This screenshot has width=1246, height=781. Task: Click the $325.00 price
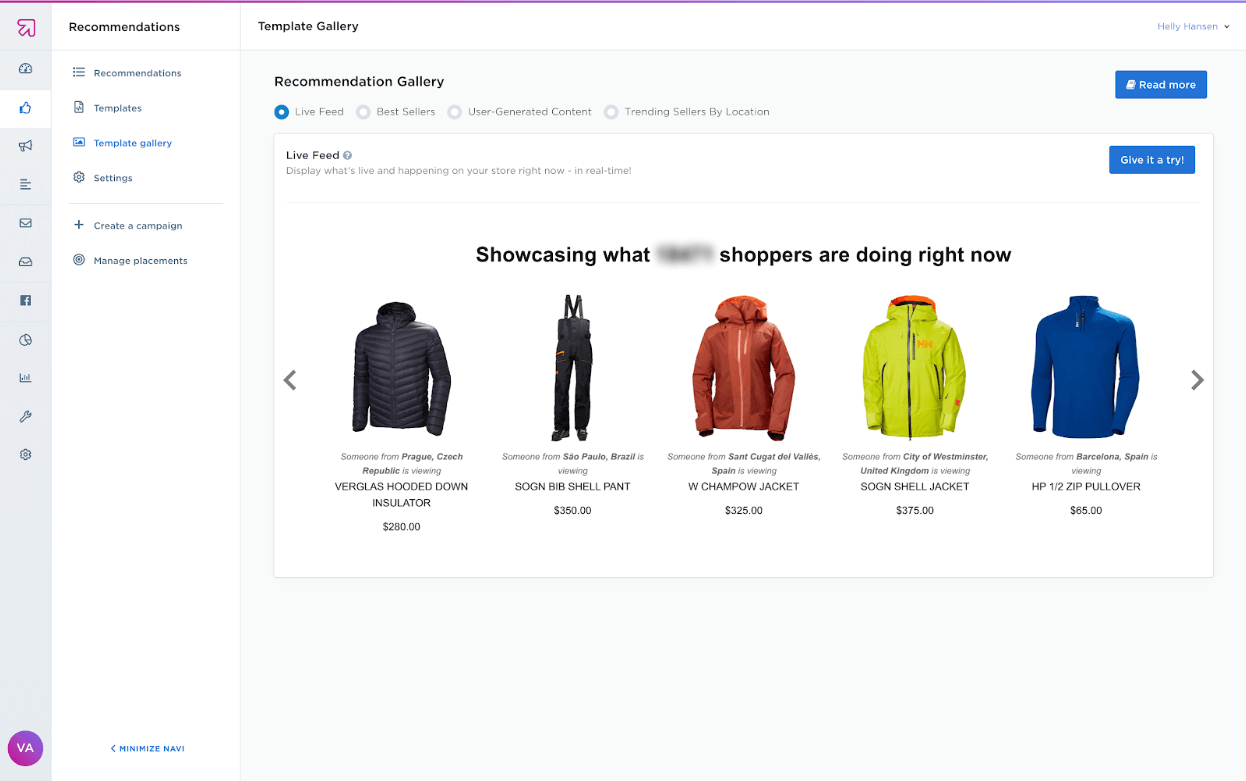coord(744,511)
